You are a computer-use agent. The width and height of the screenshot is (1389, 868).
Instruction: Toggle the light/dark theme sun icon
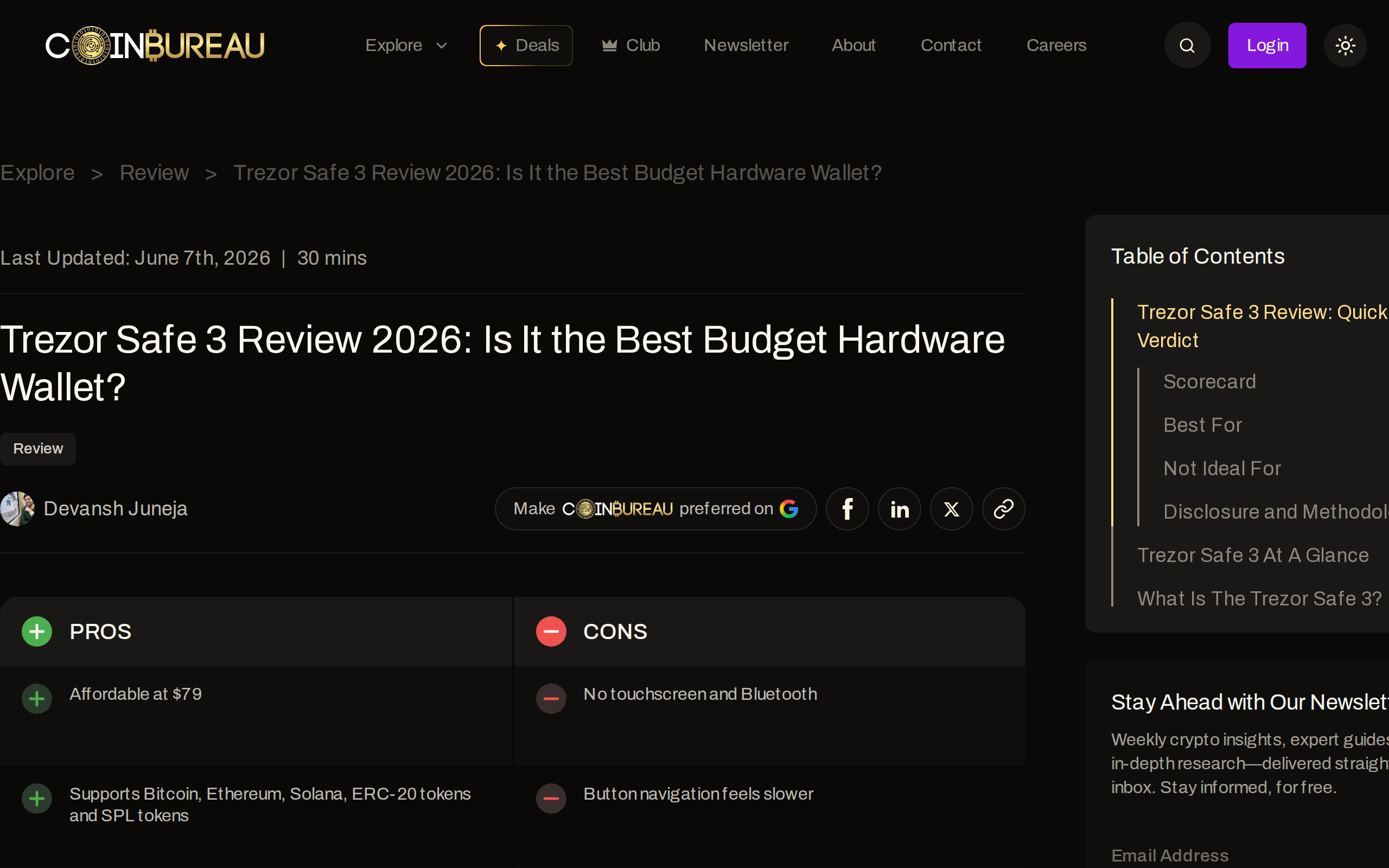coord(1345,46)
